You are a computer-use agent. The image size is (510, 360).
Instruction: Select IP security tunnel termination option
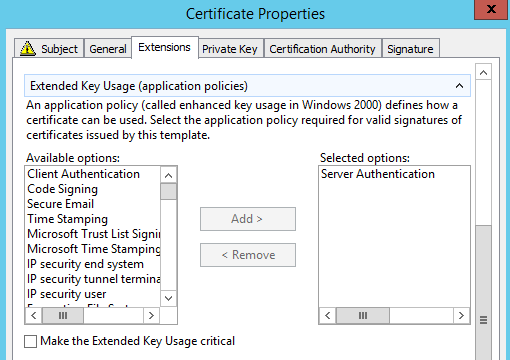pyautogui.click(x=94, y=279)
